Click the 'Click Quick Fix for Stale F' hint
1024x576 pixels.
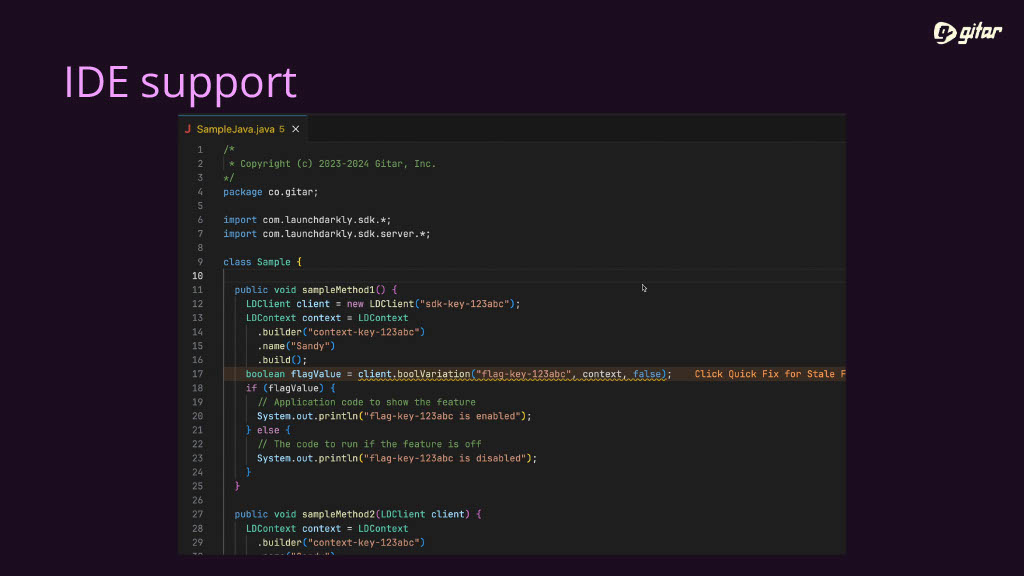(769, 374)
